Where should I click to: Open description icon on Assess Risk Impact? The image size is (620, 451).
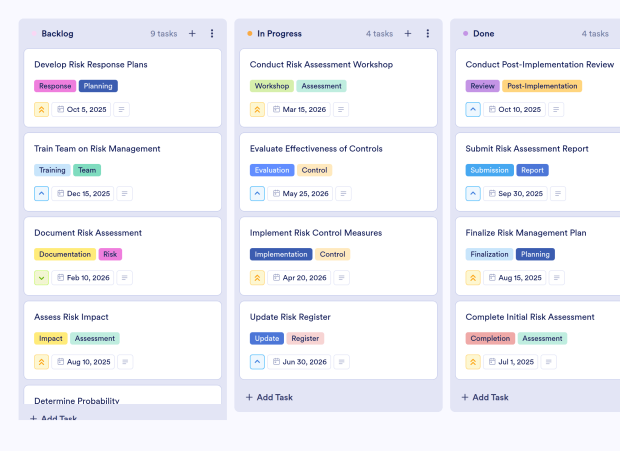coord(125,362)
